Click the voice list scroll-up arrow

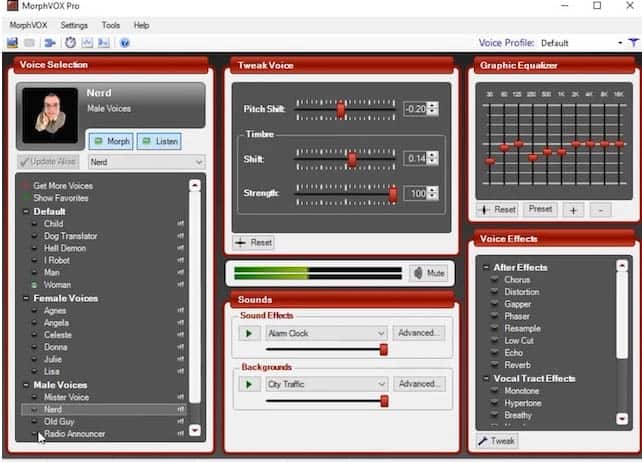[195, 186]
